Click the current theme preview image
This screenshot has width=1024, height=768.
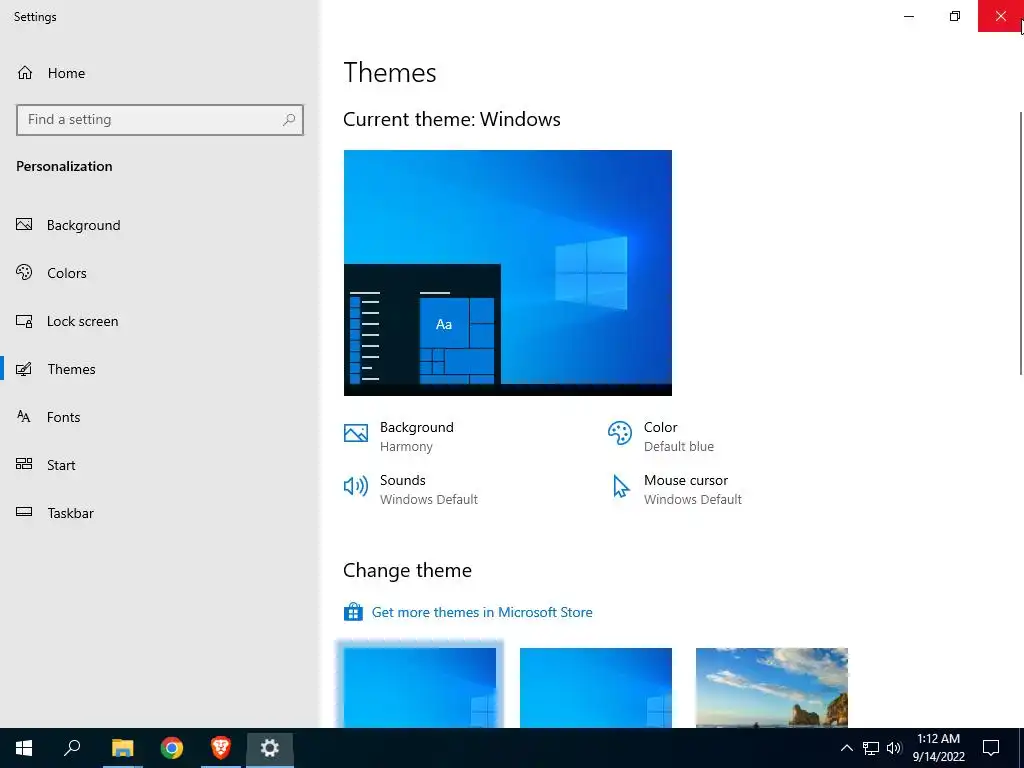click(507, 273)
